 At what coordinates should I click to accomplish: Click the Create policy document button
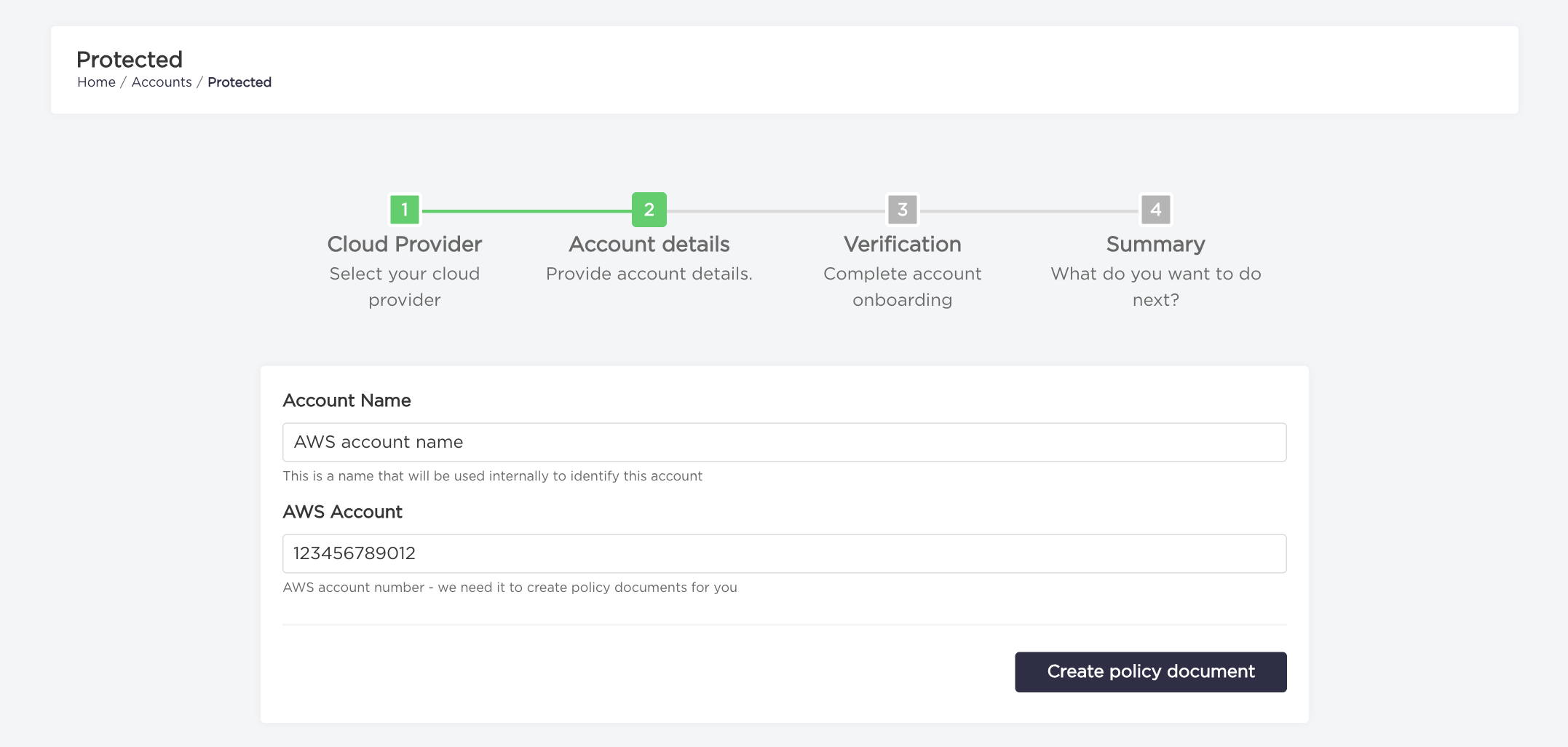[x=1150, y=671]
